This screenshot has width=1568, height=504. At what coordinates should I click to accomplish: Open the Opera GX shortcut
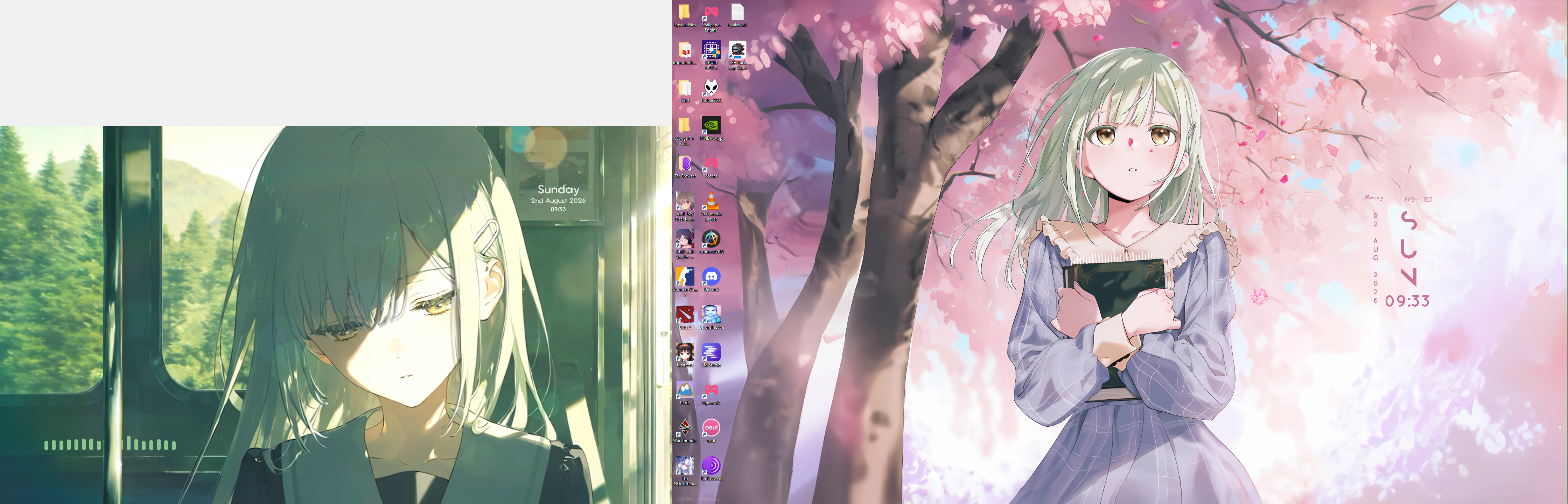pos(711,393)
